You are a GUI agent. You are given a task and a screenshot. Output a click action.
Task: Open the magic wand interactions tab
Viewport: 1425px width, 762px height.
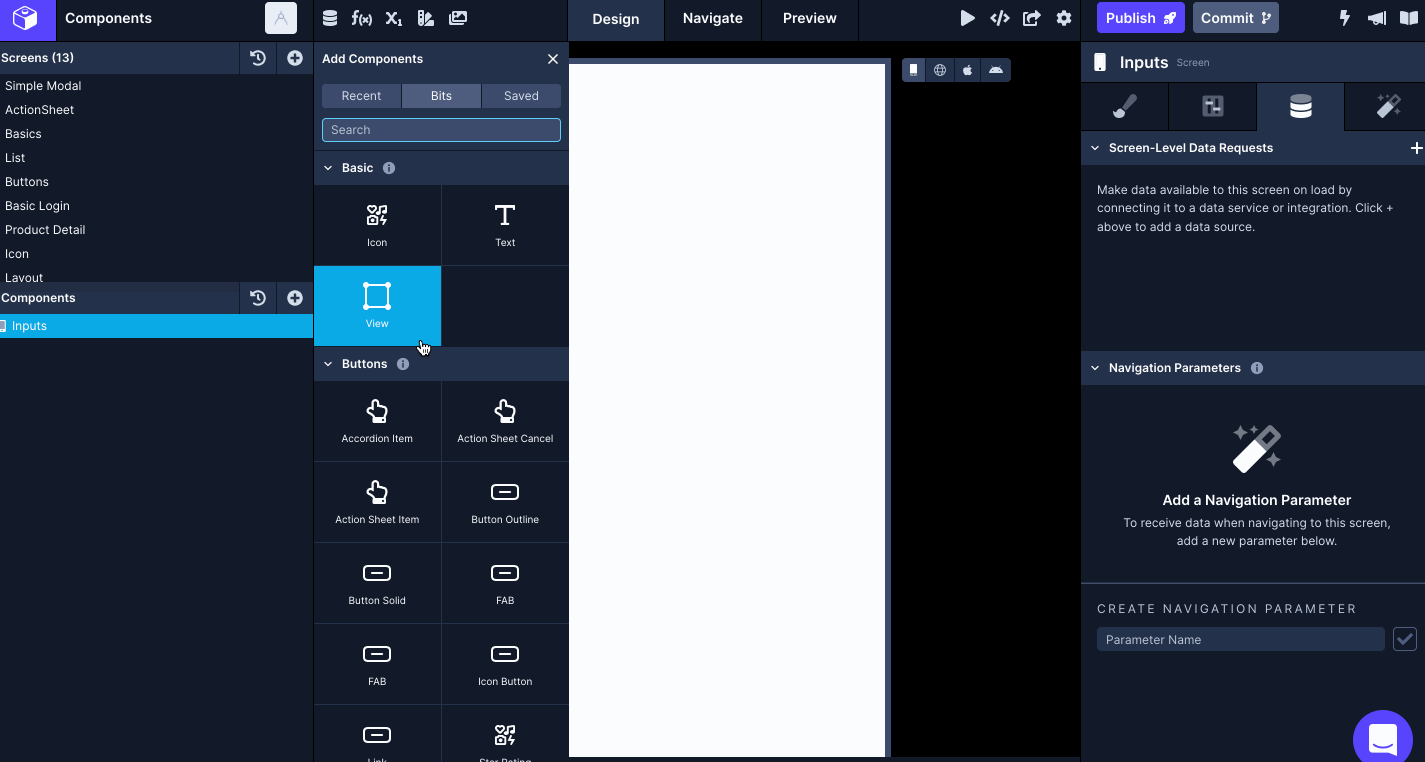(x=1388, y=106)
